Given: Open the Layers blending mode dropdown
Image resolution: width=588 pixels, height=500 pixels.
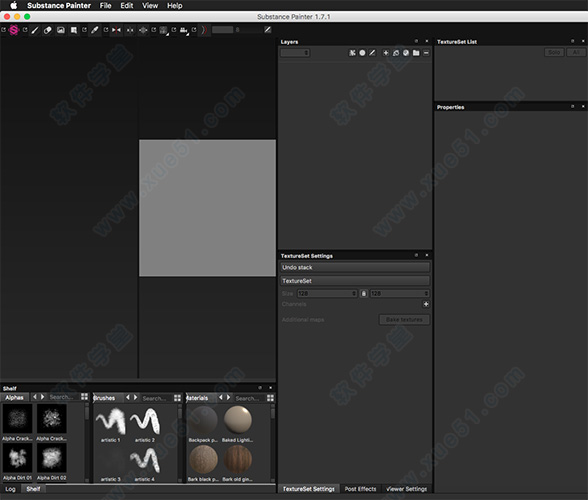Looking at the screenshot, I should (295, 53).
